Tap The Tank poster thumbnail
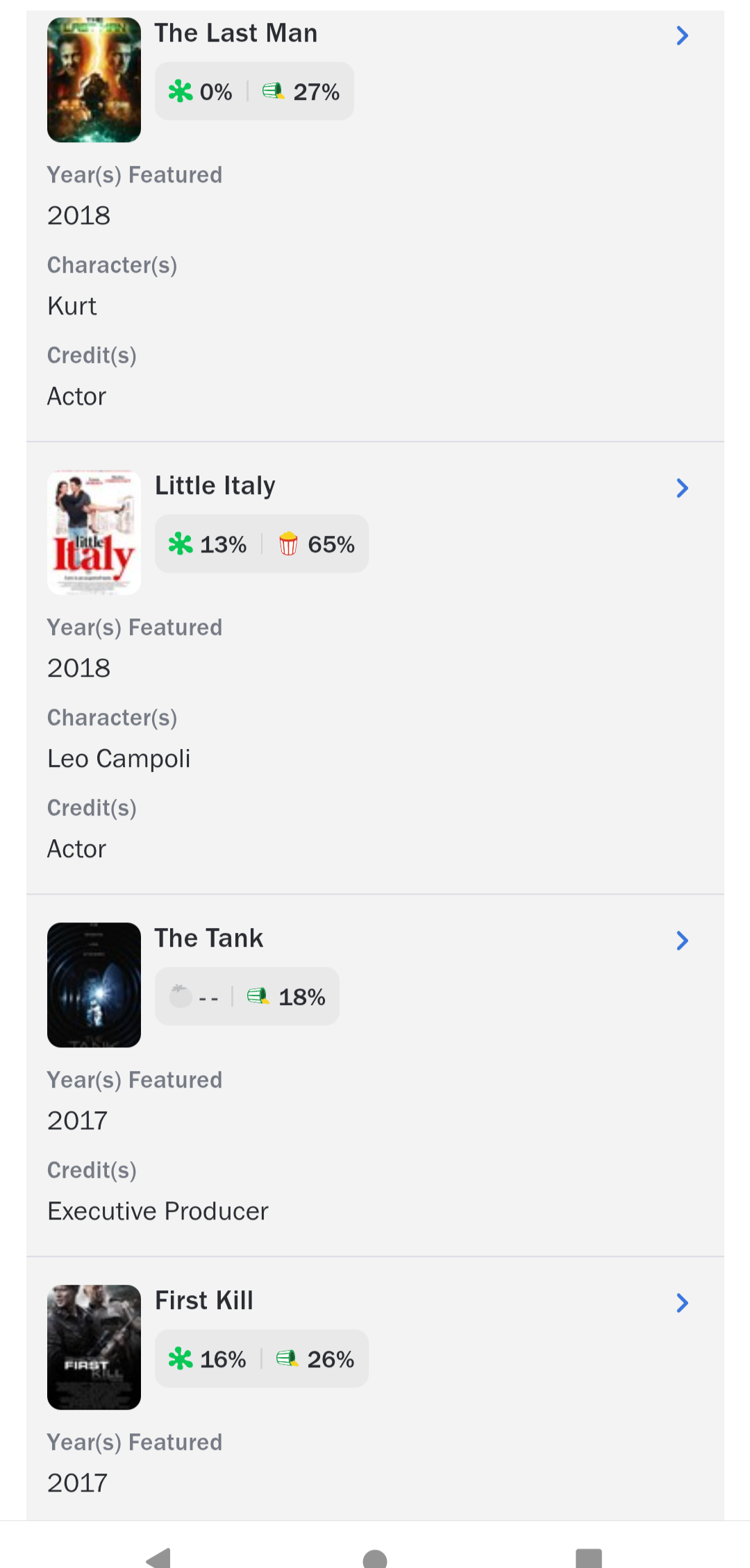Image resolution: width=750 pixels, height=1568 pixels. pyautogui.click(x=94, y=985)
